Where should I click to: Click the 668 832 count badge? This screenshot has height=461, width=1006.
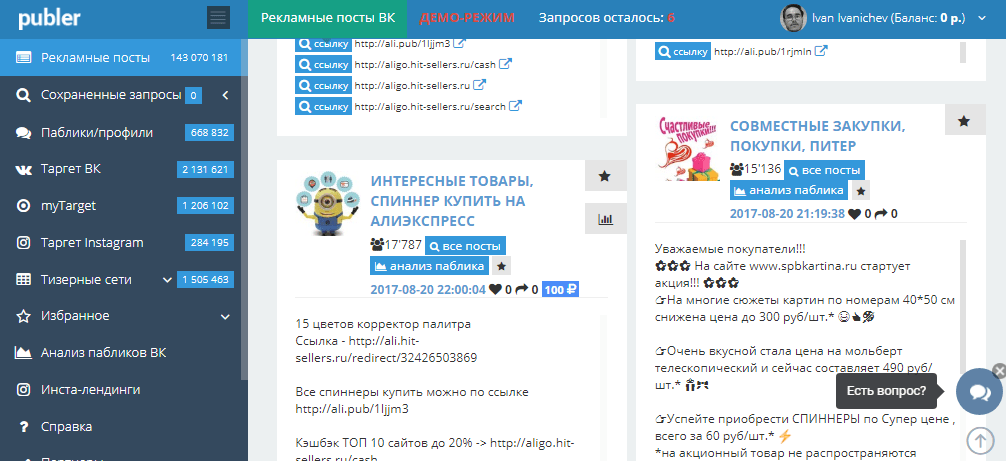(209, 133)
